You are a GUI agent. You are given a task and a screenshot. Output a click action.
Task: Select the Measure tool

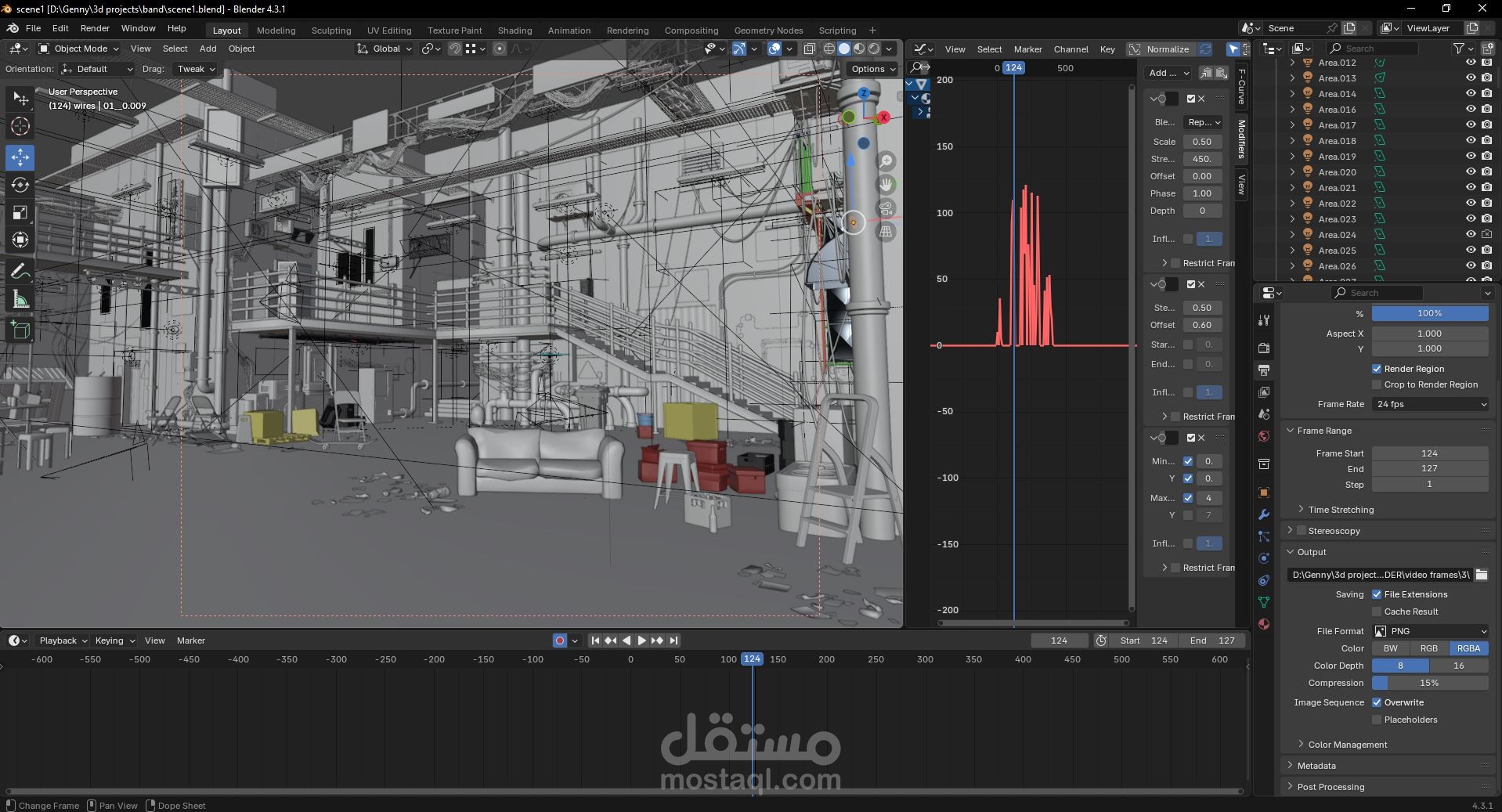(20, 299)
